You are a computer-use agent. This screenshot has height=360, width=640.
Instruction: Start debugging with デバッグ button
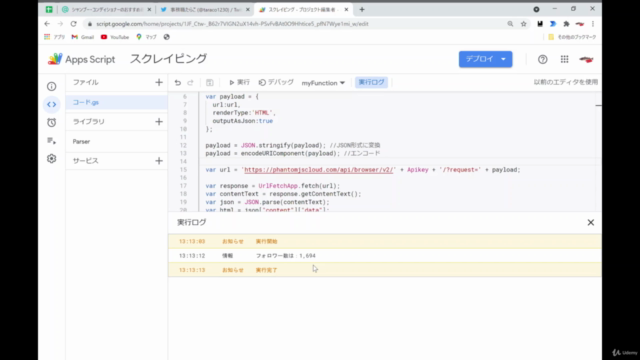pos(276,82)
